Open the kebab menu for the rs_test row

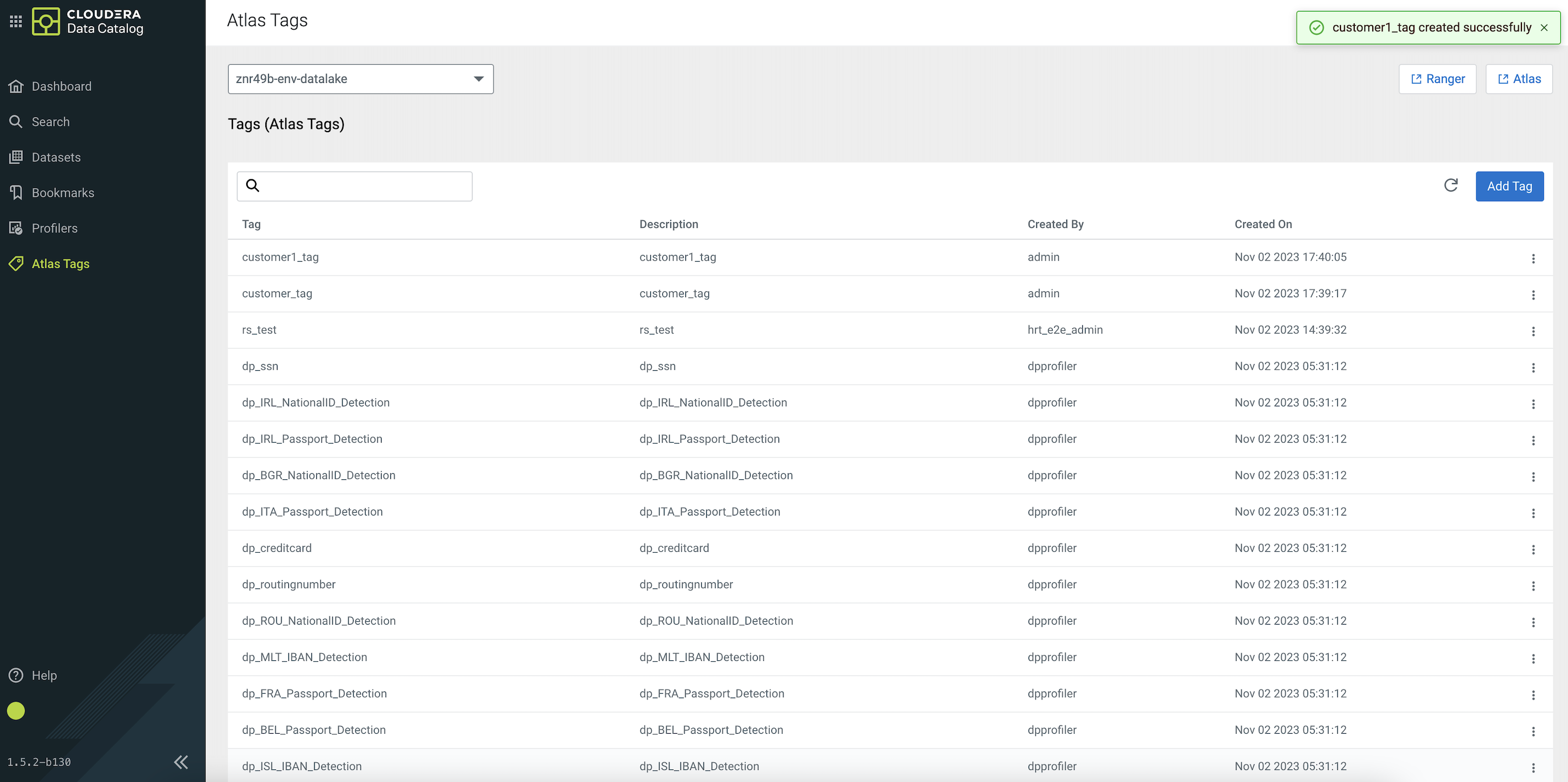click(x=1533, y=331)
